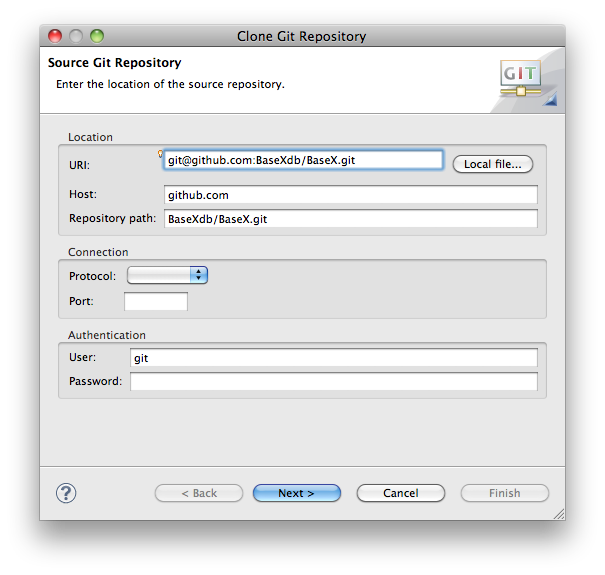The image size is (605, 575).
Task: Click the grayed Finish button
Action: tap(505, 493)
